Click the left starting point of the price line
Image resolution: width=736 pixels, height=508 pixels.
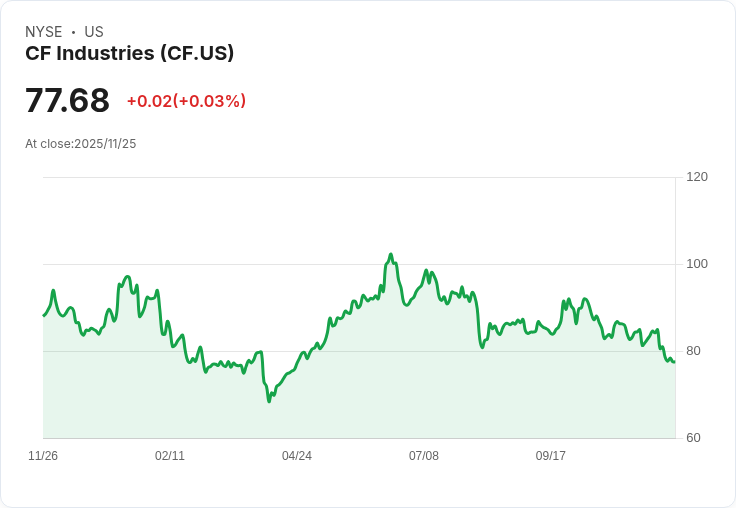(43, 316)
